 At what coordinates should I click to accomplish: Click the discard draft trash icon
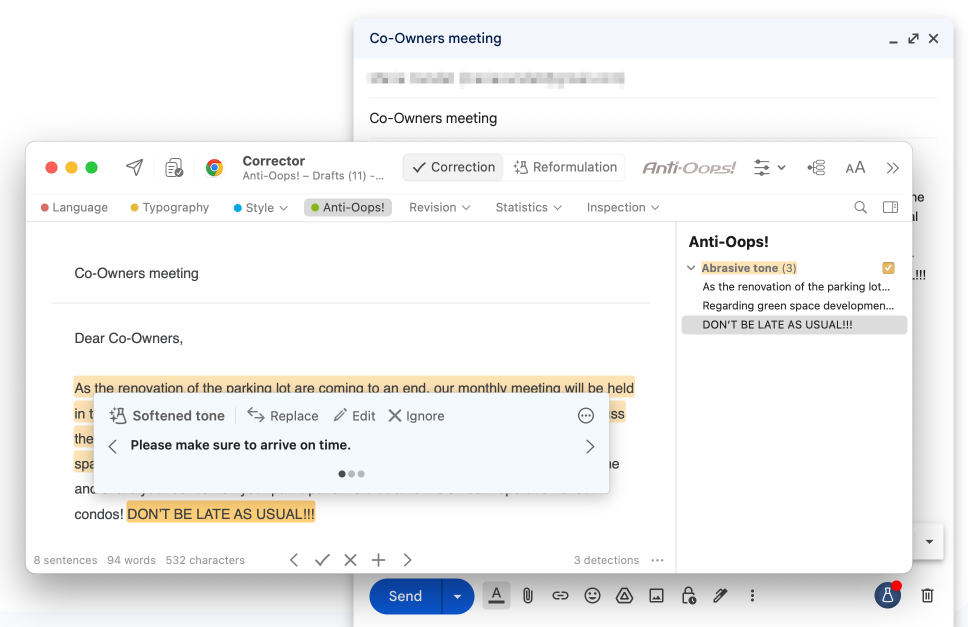(927, 596)
